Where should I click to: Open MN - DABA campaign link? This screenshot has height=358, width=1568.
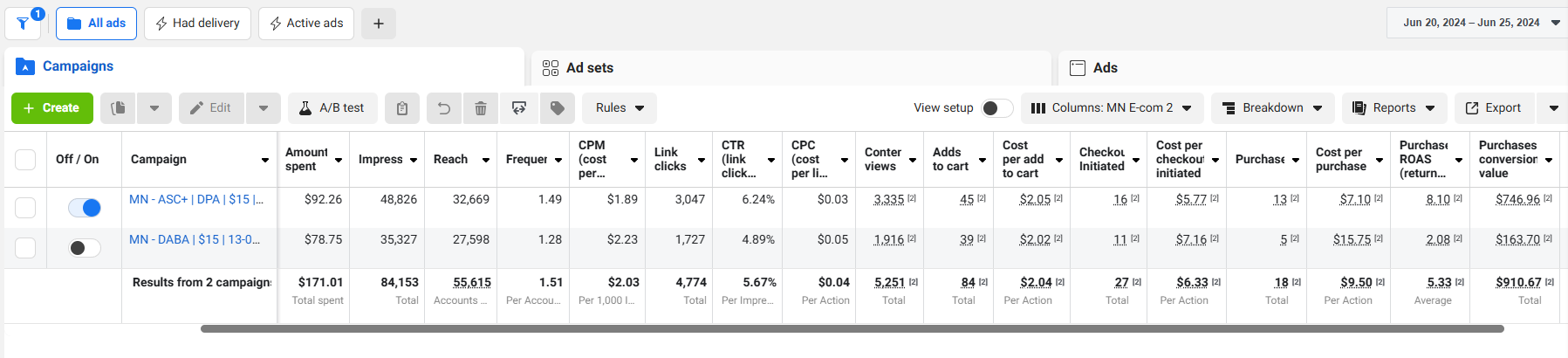[x=195, y=239]
